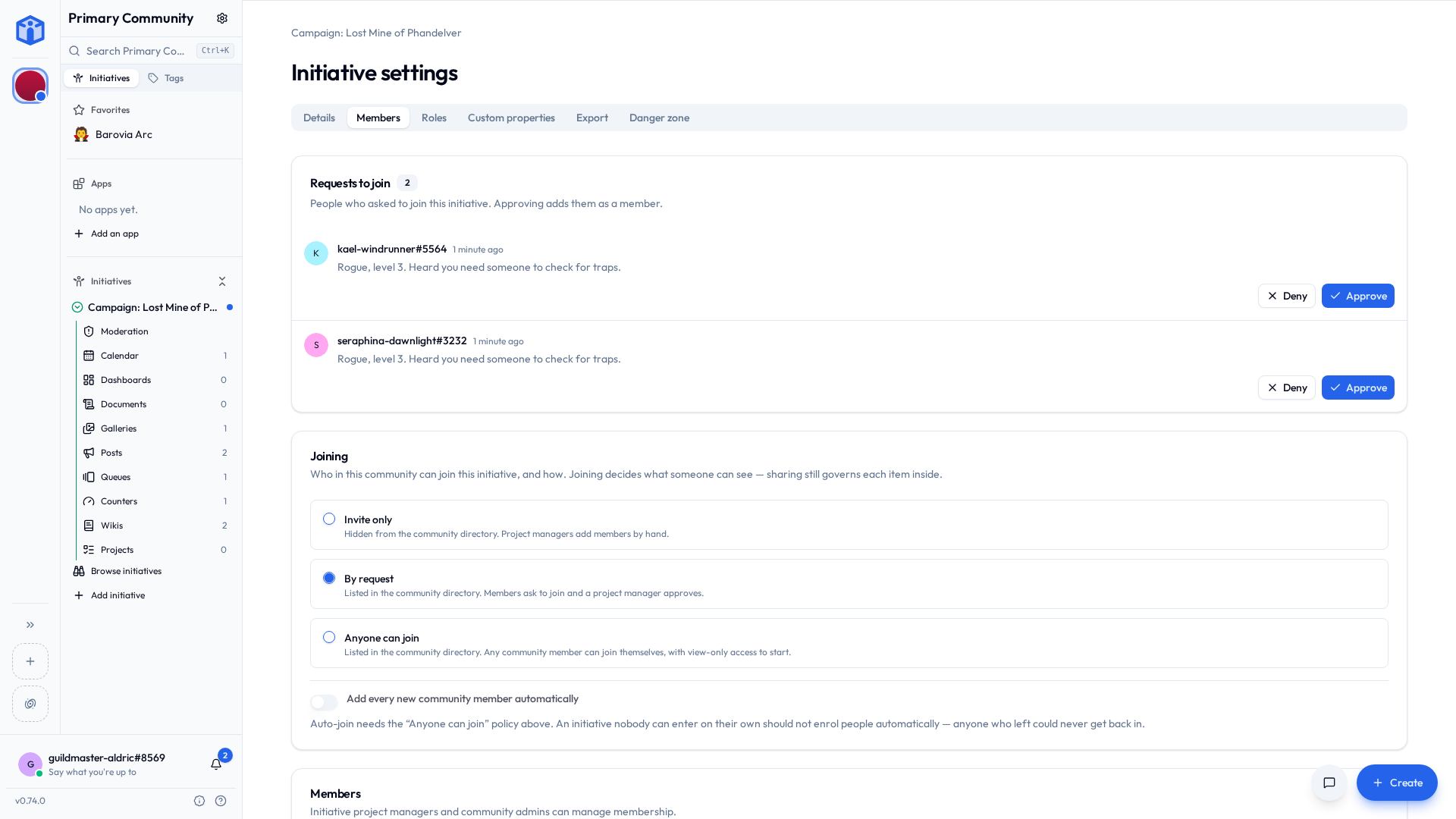Click Add initiative
1456x819 pixels.
point(109,595)
